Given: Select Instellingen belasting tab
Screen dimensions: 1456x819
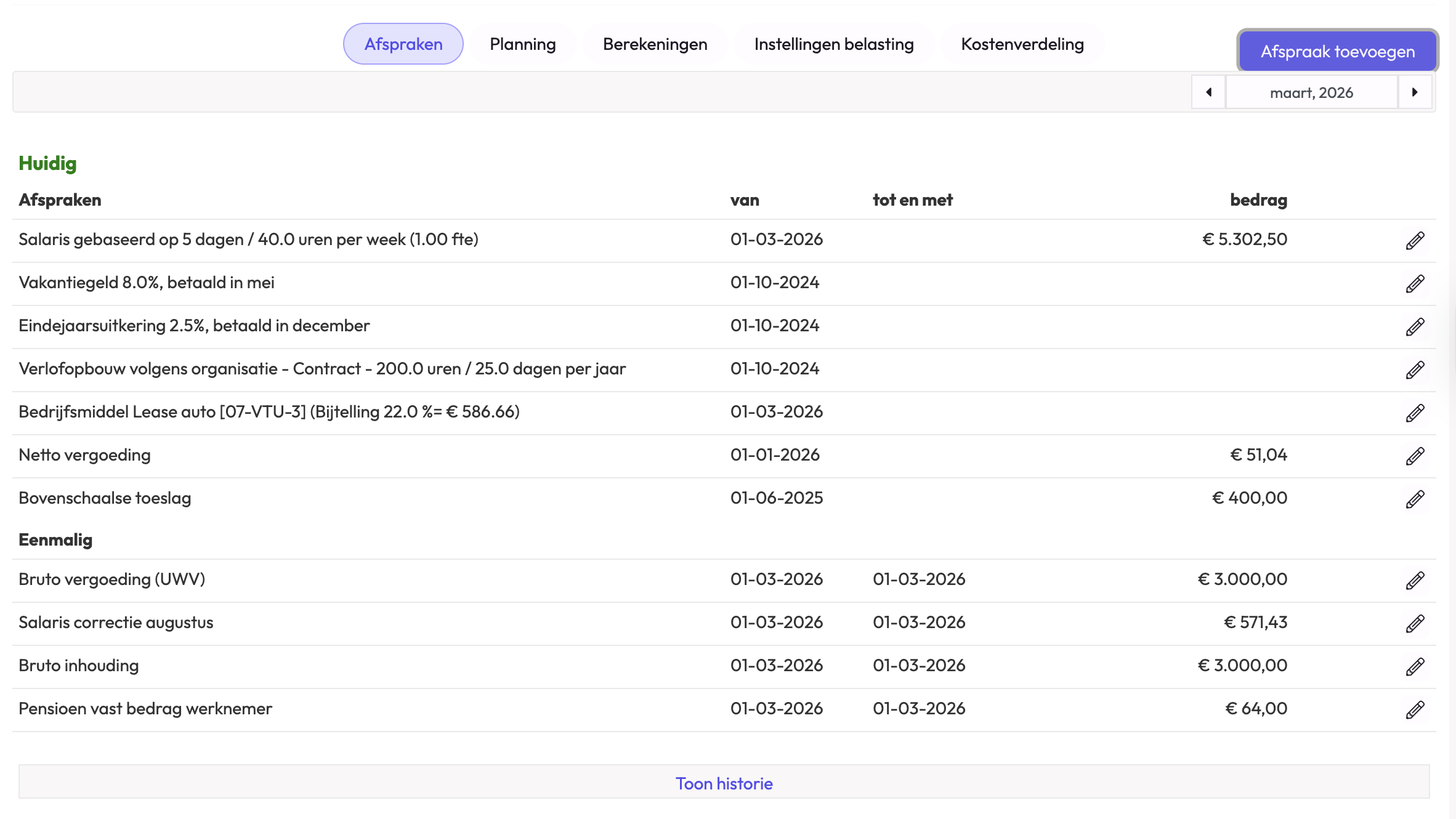Looking at the screenshot, I should coord(834,44).
